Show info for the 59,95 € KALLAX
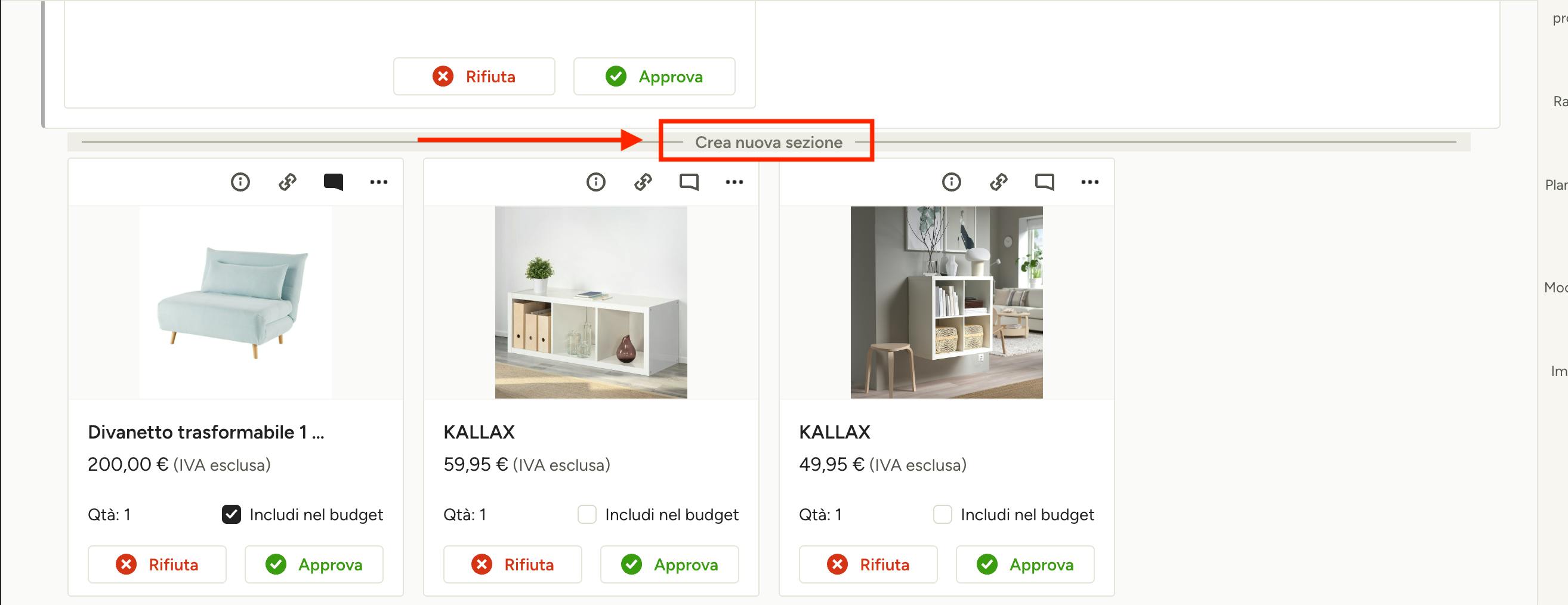The image size is (1568, 605). pyautogui.click(x=596, y=182)
